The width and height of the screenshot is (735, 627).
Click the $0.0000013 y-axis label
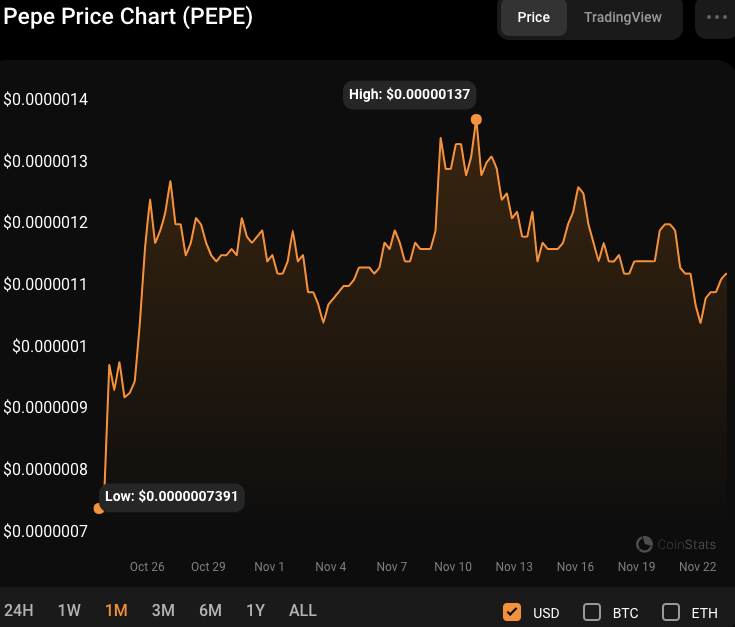point(45,161)
